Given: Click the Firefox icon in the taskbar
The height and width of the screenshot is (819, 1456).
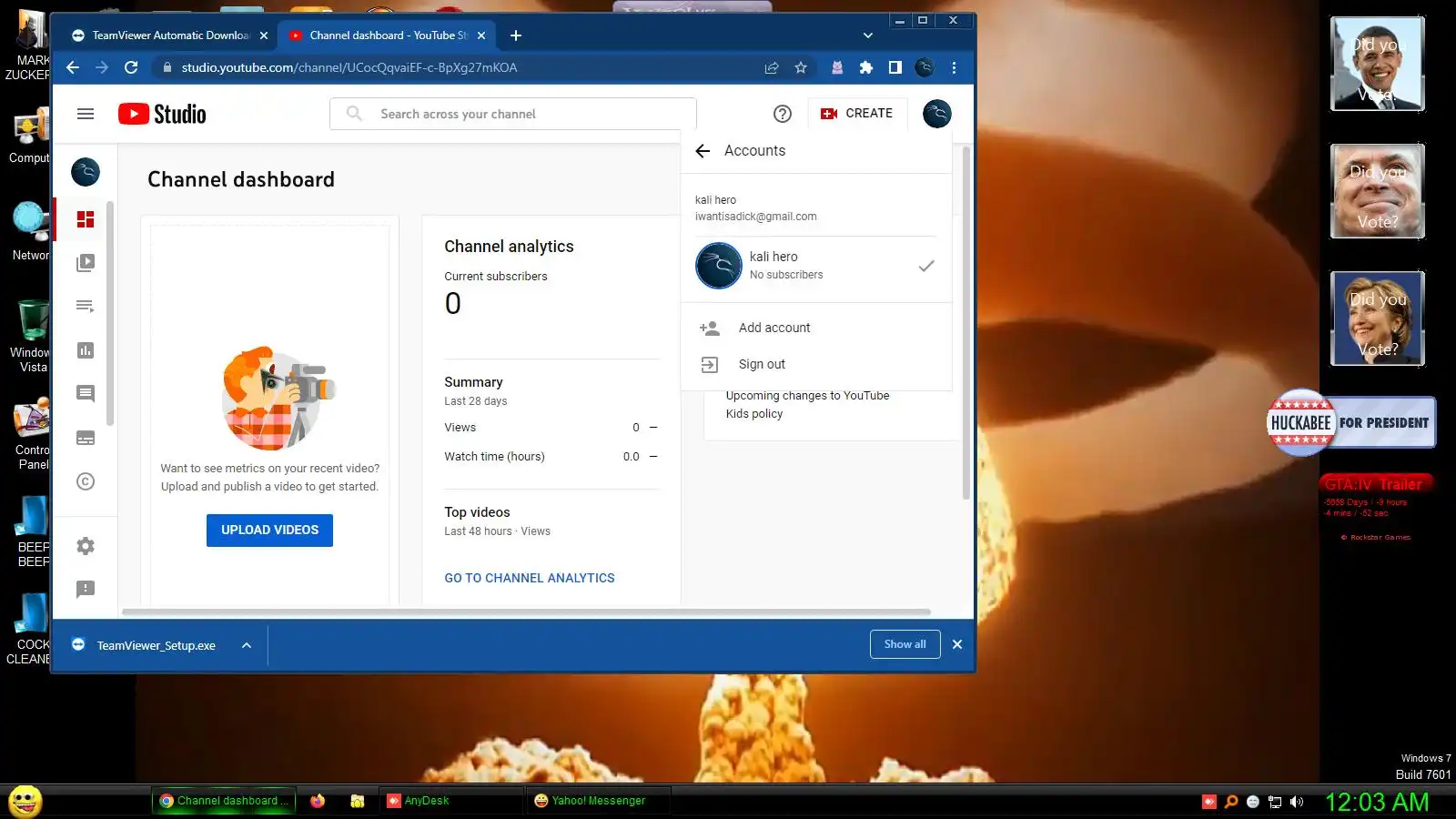Looking at the screenshot, I should (x=318, y=801).
